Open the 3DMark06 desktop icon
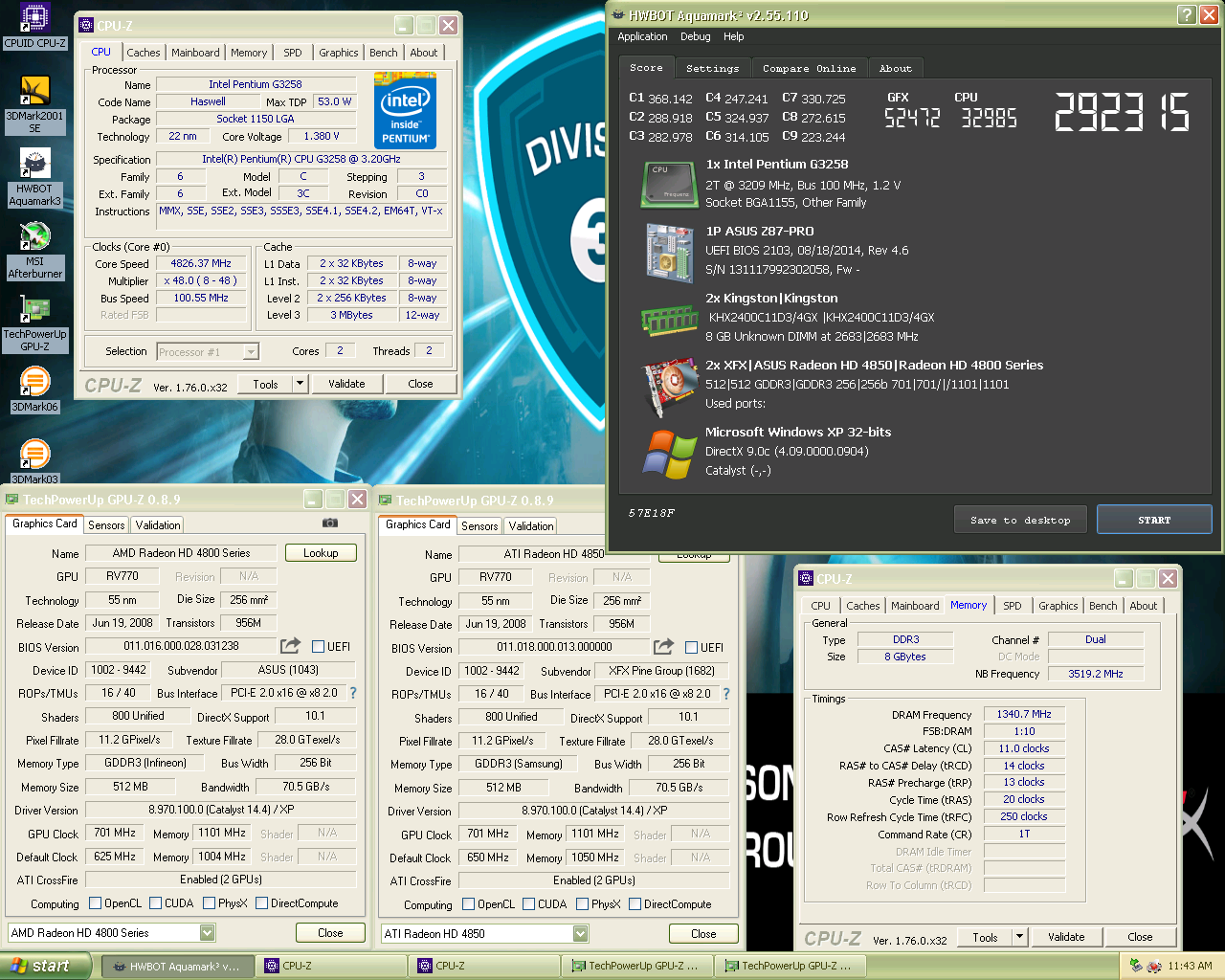 click(x=34, y=390)
